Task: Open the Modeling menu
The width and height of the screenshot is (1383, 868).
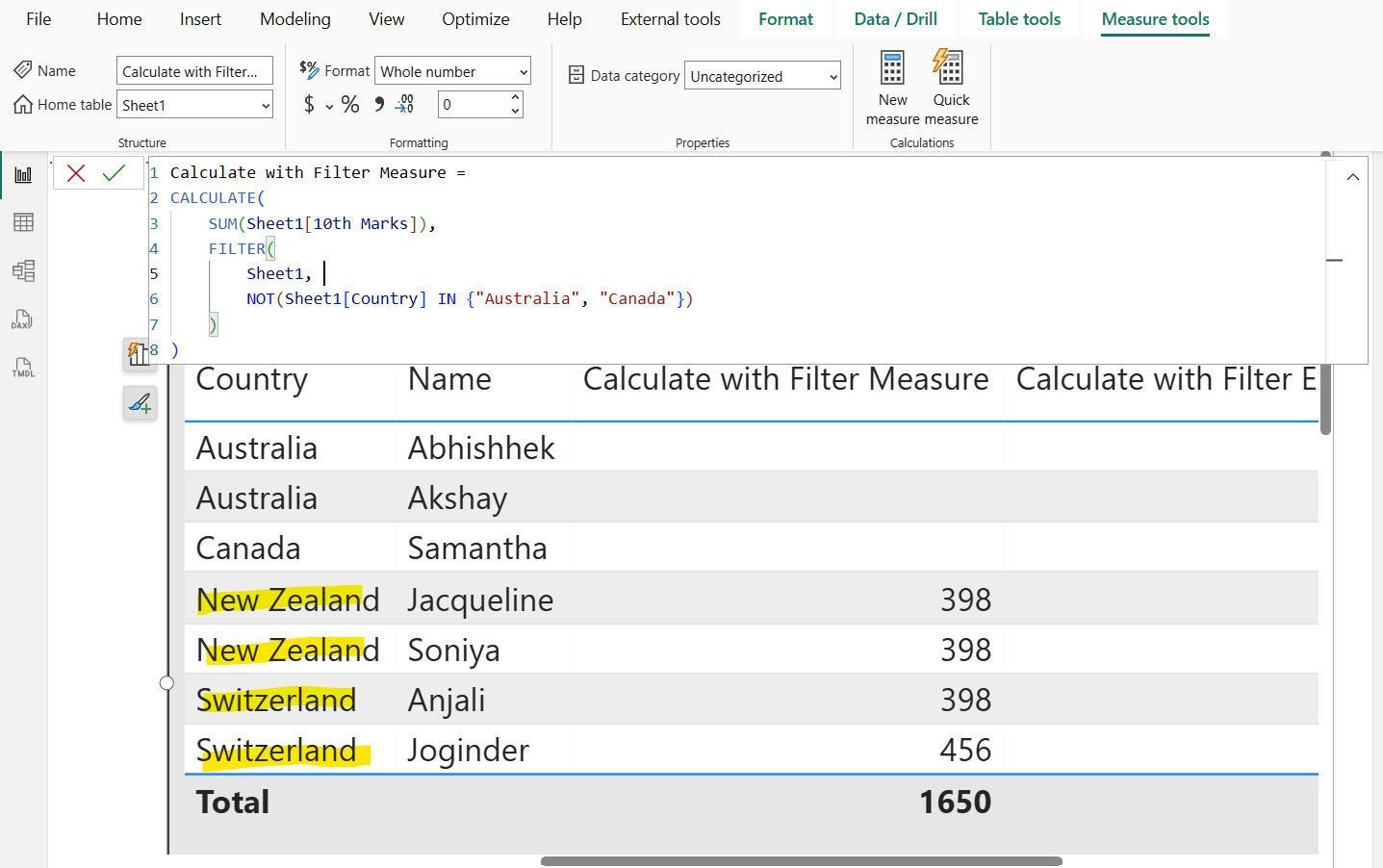Action: coord(295,18)
